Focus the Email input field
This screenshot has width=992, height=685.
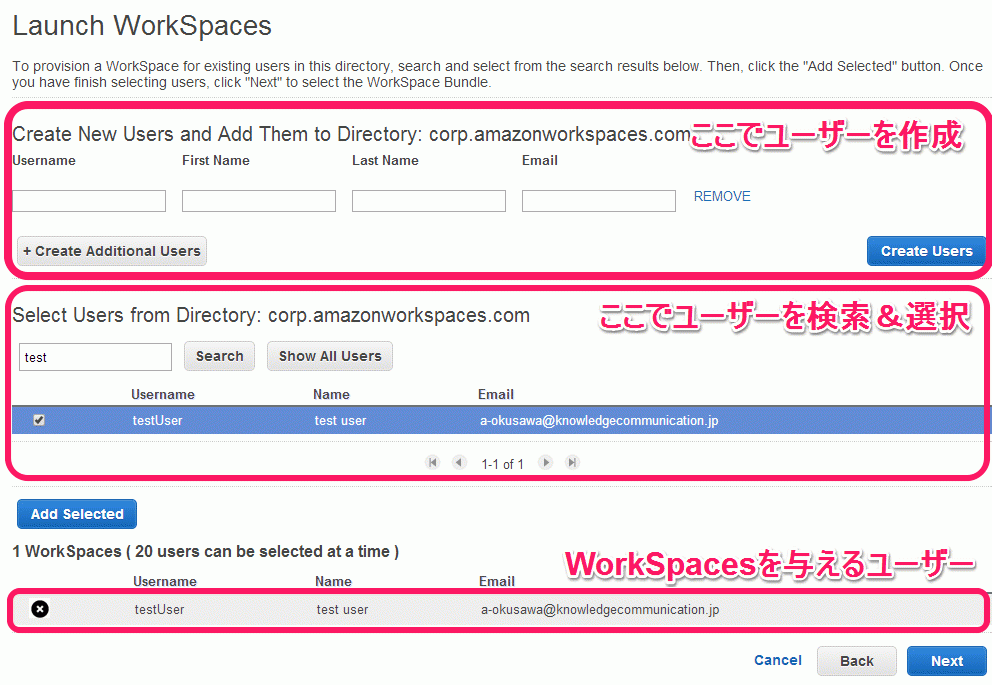pos(598,201)
